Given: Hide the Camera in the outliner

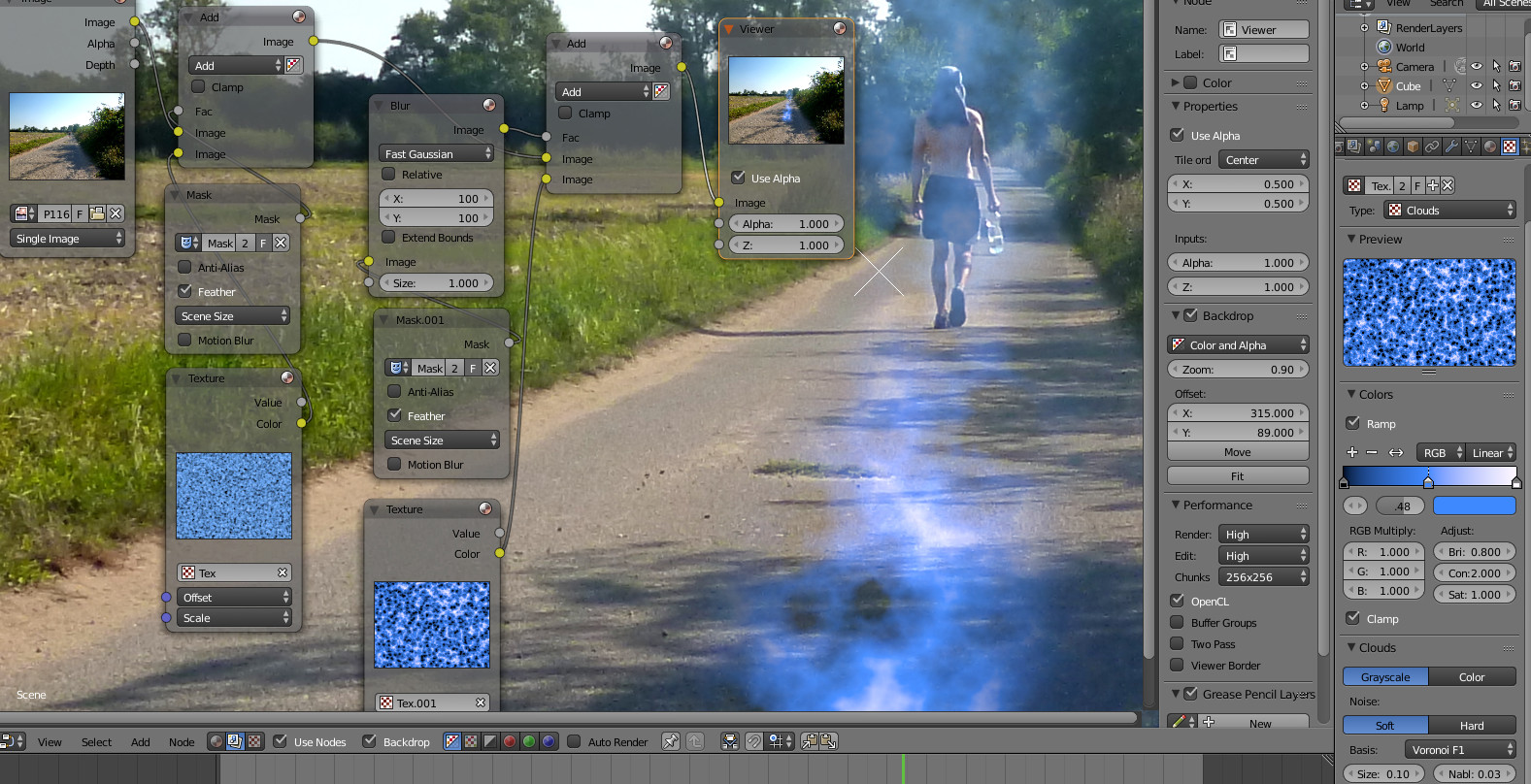Looking at the screenshot, I should [1477, 66].
